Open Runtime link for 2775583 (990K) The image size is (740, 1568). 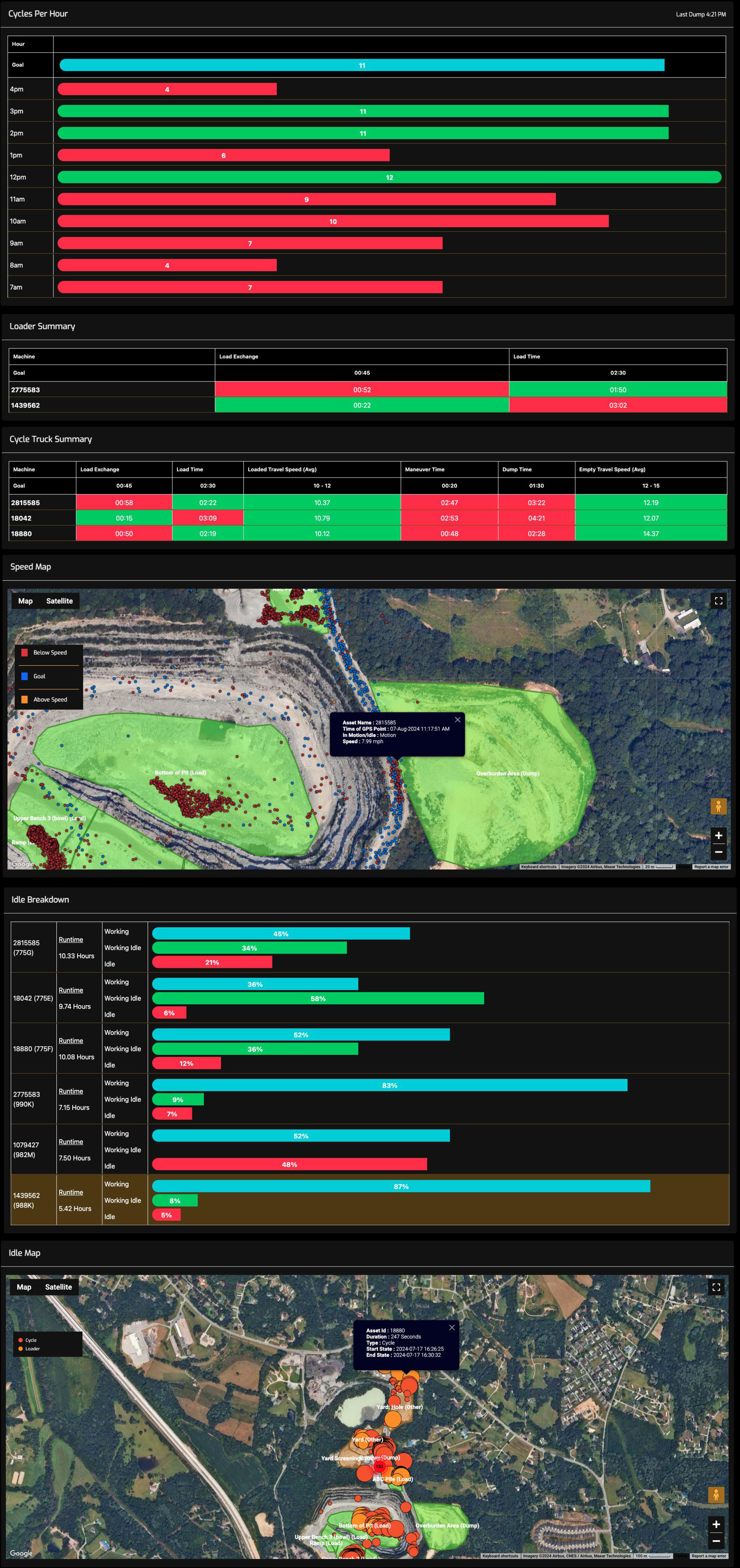point(71,1091)
